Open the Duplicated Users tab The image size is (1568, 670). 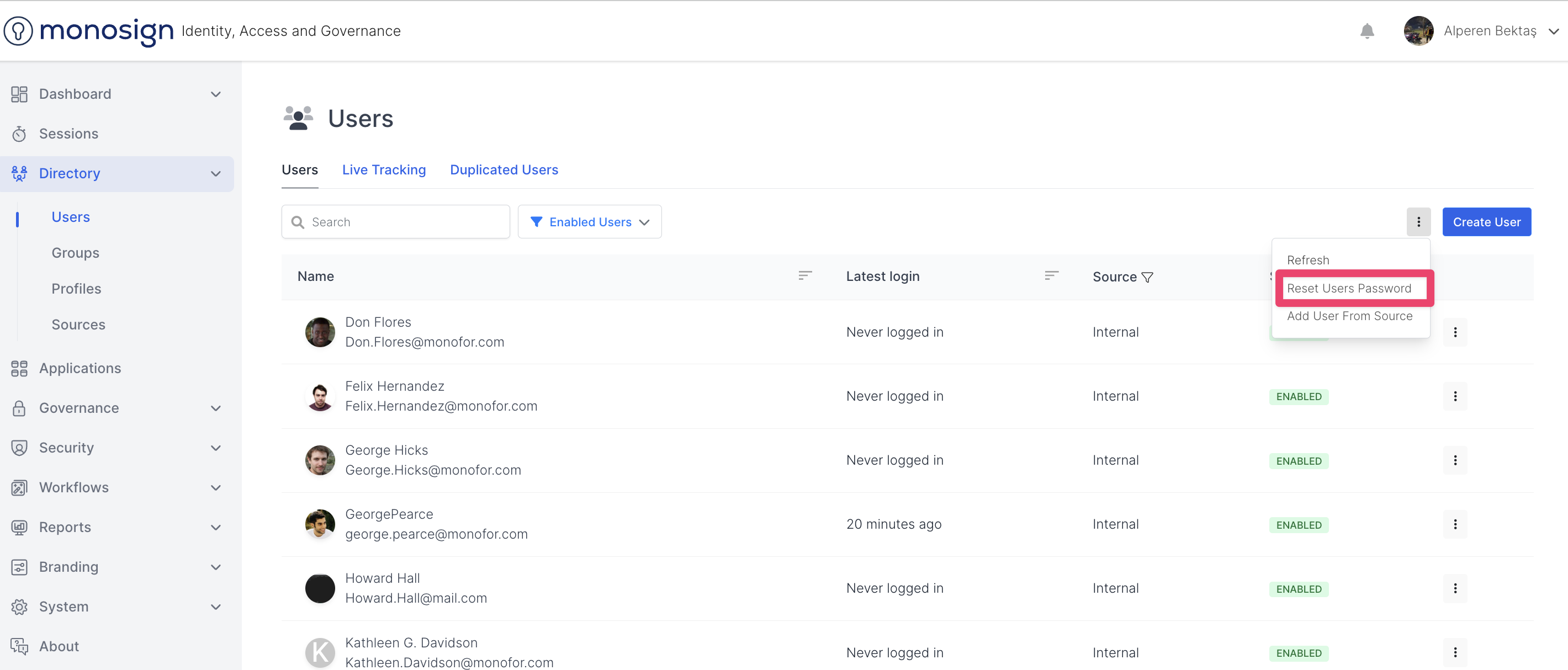[x=504, y=170]
